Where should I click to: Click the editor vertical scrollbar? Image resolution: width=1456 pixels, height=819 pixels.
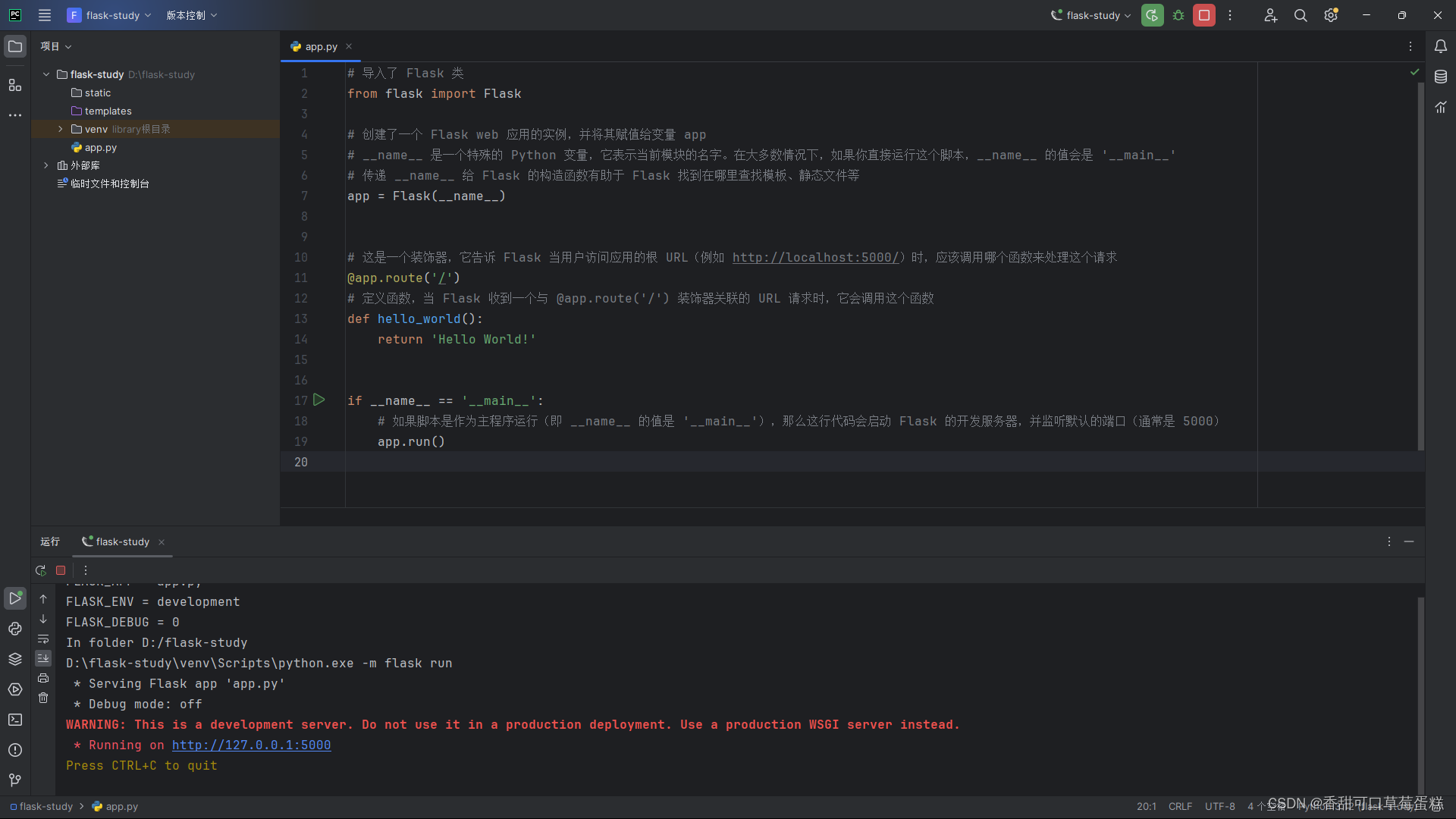pos(1420,265)
